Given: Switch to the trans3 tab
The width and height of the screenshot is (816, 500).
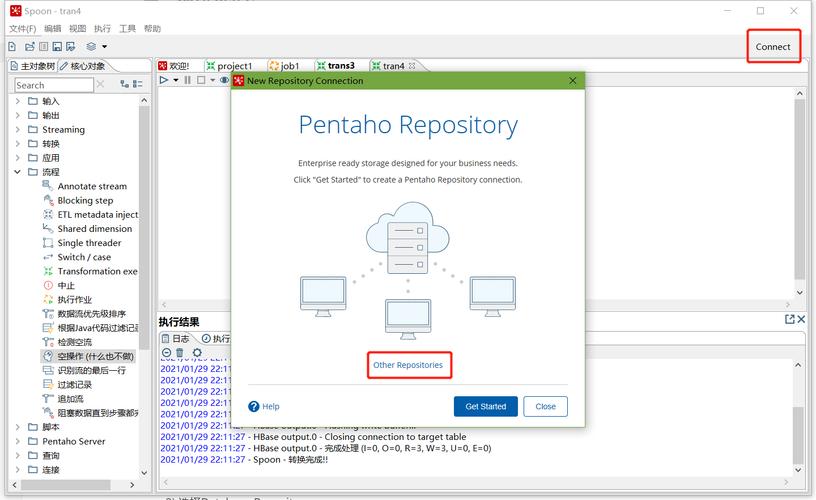Looking at the screenshot, I should point(336,66).
